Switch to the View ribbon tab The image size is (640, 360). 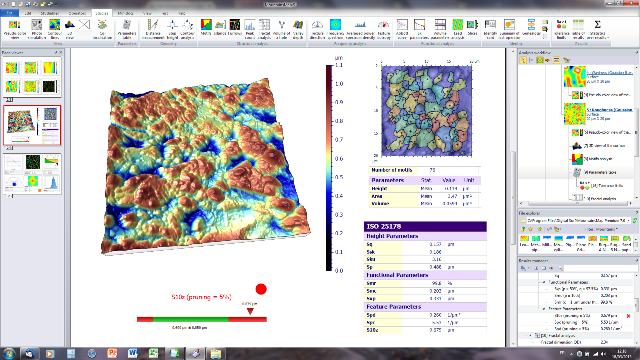pos(147,13)
